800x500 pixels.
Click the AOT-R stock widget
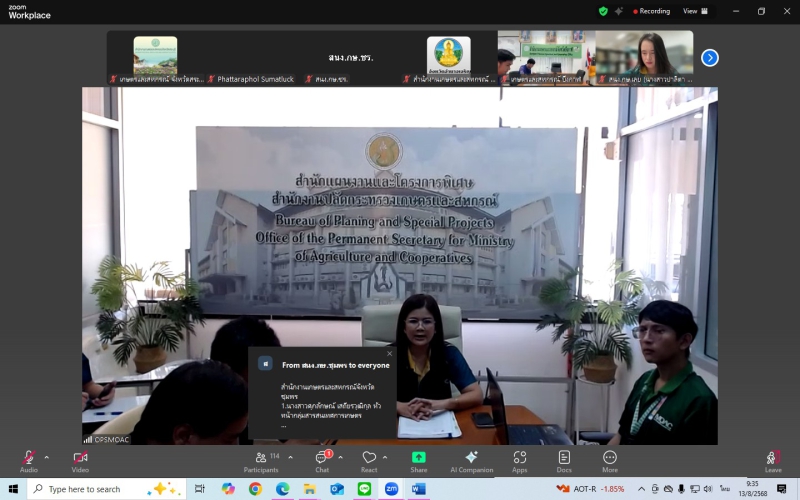pyautogui.click(x=590, y=489)
